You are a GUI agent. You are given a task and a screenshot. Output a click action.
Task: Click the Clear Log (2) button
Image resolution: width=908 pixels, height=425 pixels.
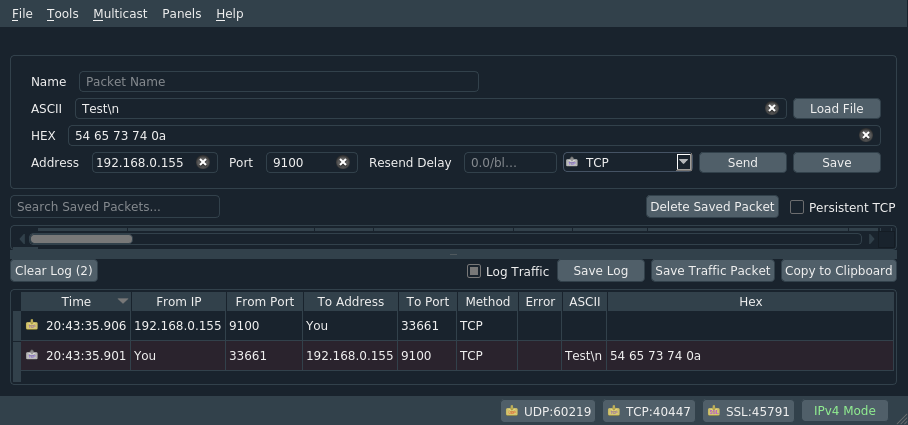tap(54, 270)
